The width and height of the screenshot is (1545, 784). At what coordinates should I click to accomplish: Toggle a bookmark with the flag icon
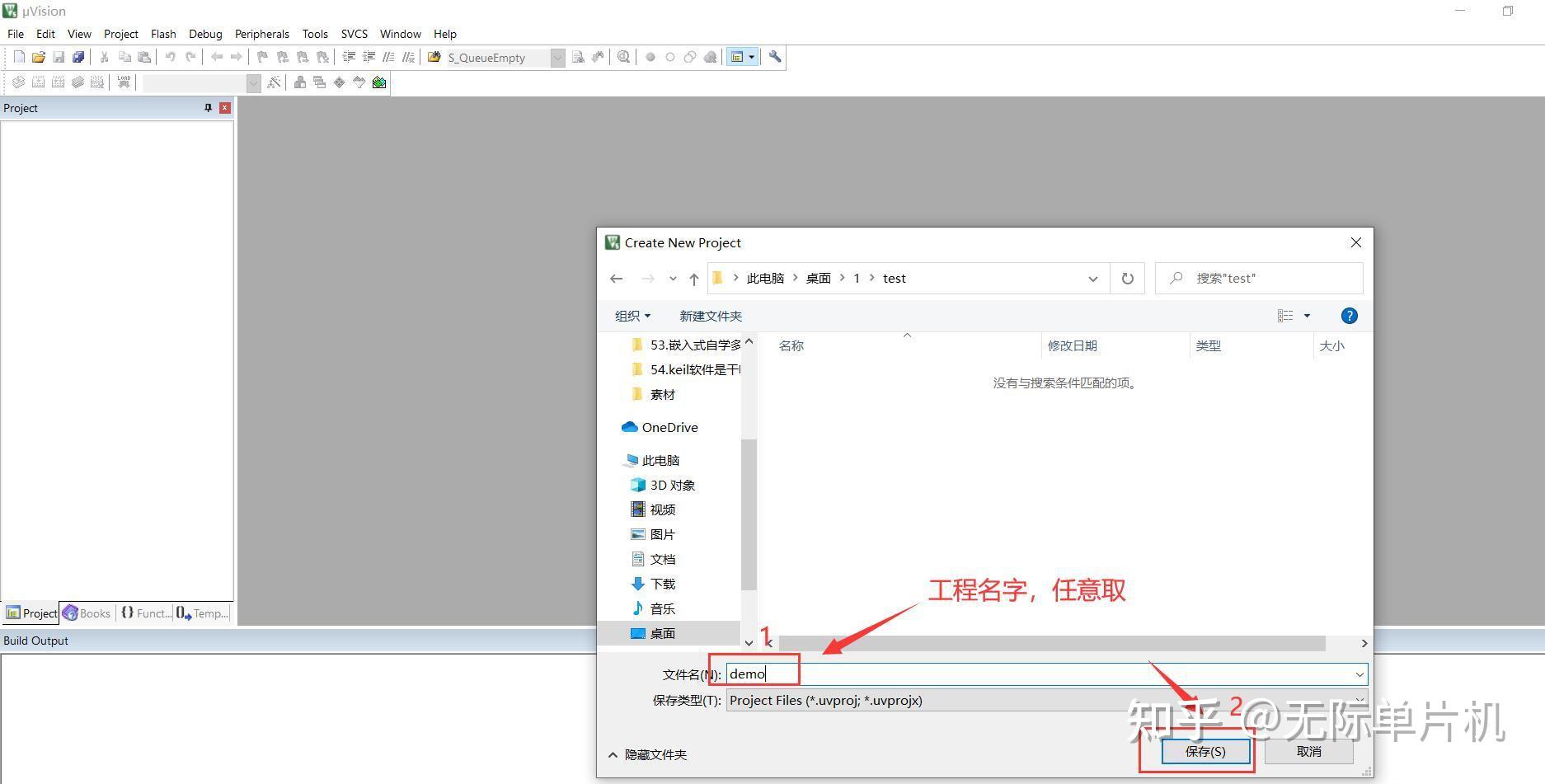click(262, 57)
